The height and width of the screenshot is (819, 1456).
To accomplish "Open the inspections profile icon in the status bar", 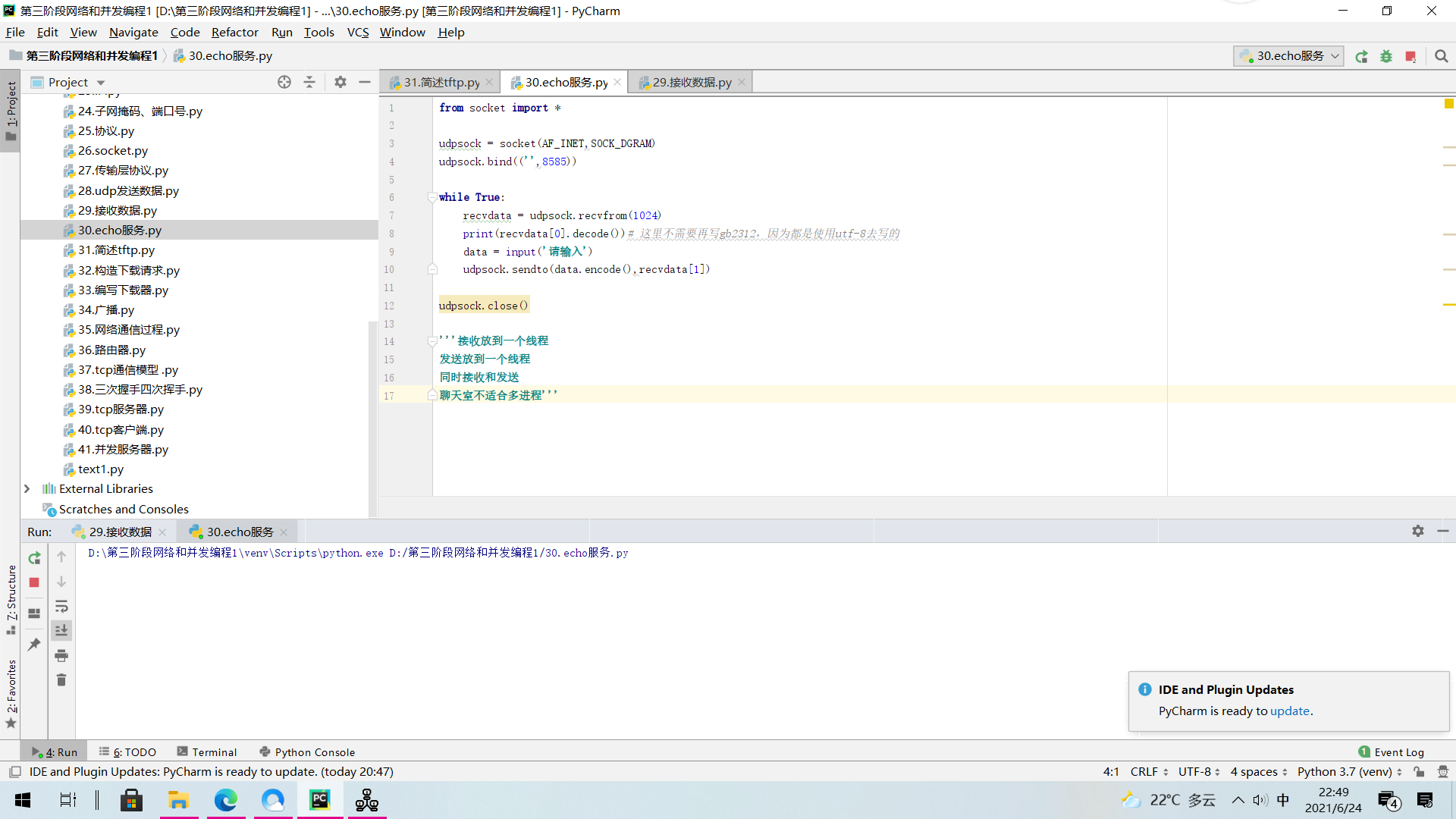I will (1443, 771).
